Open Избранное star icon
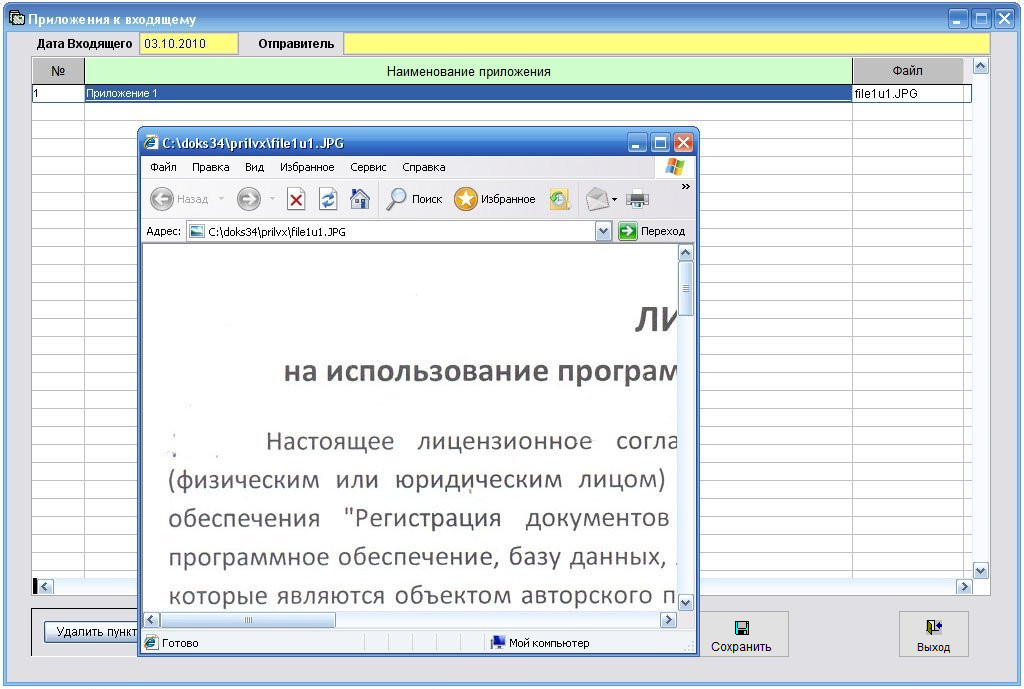1024x689 pixels. click(466, 199)
